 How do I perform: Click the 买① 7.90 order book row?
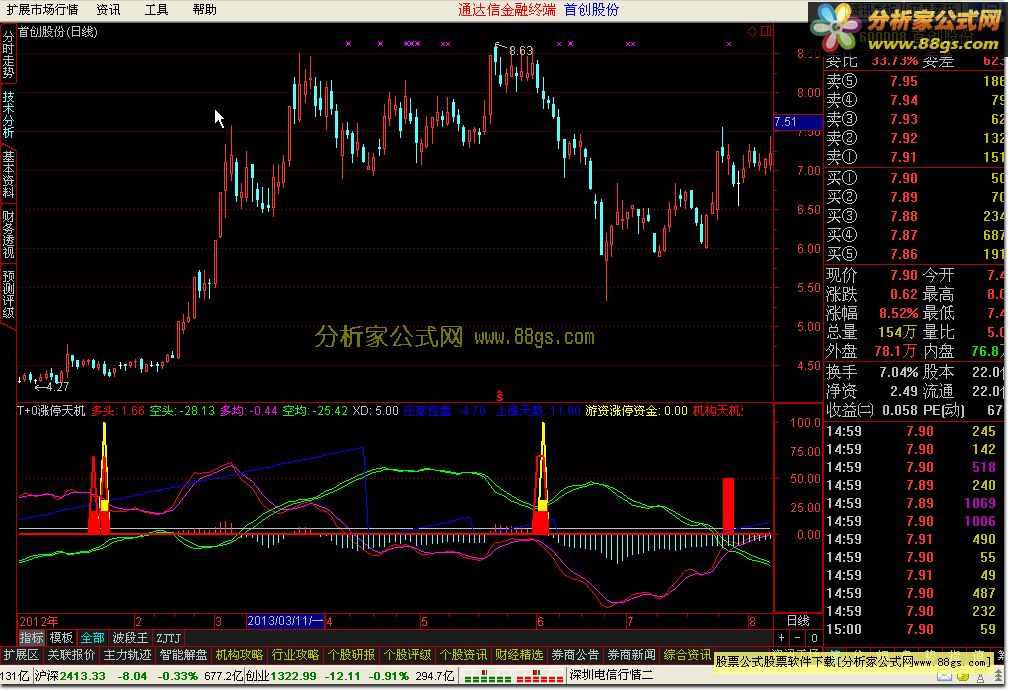click(915, 178)
